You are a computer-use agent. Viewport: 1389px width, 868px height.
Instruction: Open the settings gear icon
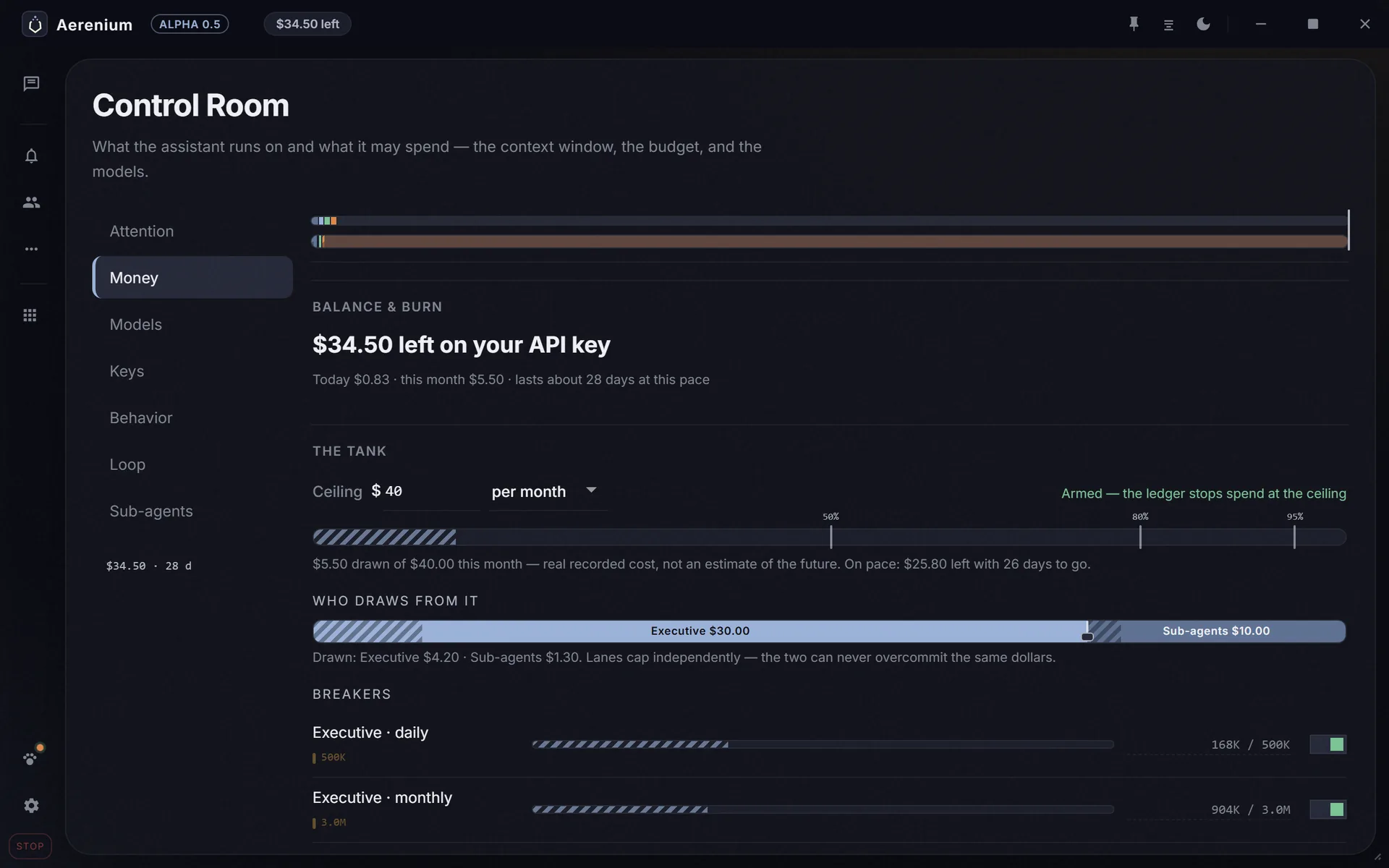[x=31, y=806]
